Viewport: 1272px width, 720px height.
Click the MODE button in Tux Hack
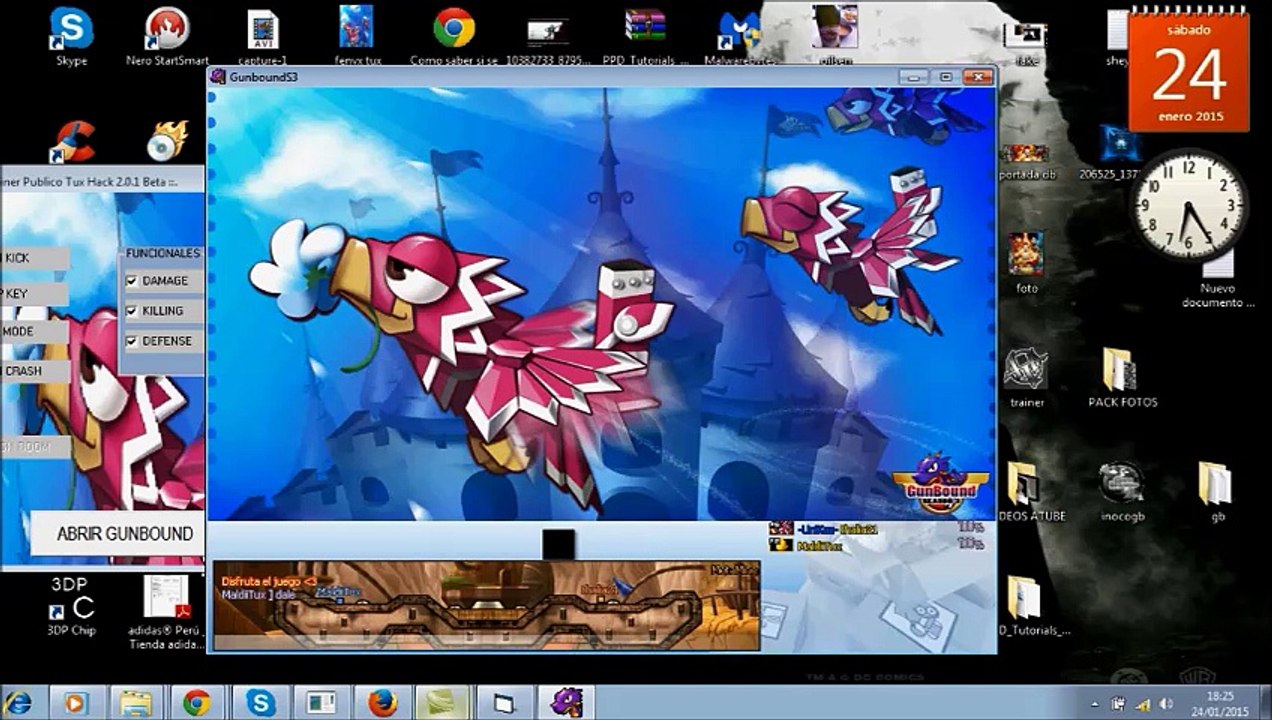pyautogui.click(x=34, y=331)
